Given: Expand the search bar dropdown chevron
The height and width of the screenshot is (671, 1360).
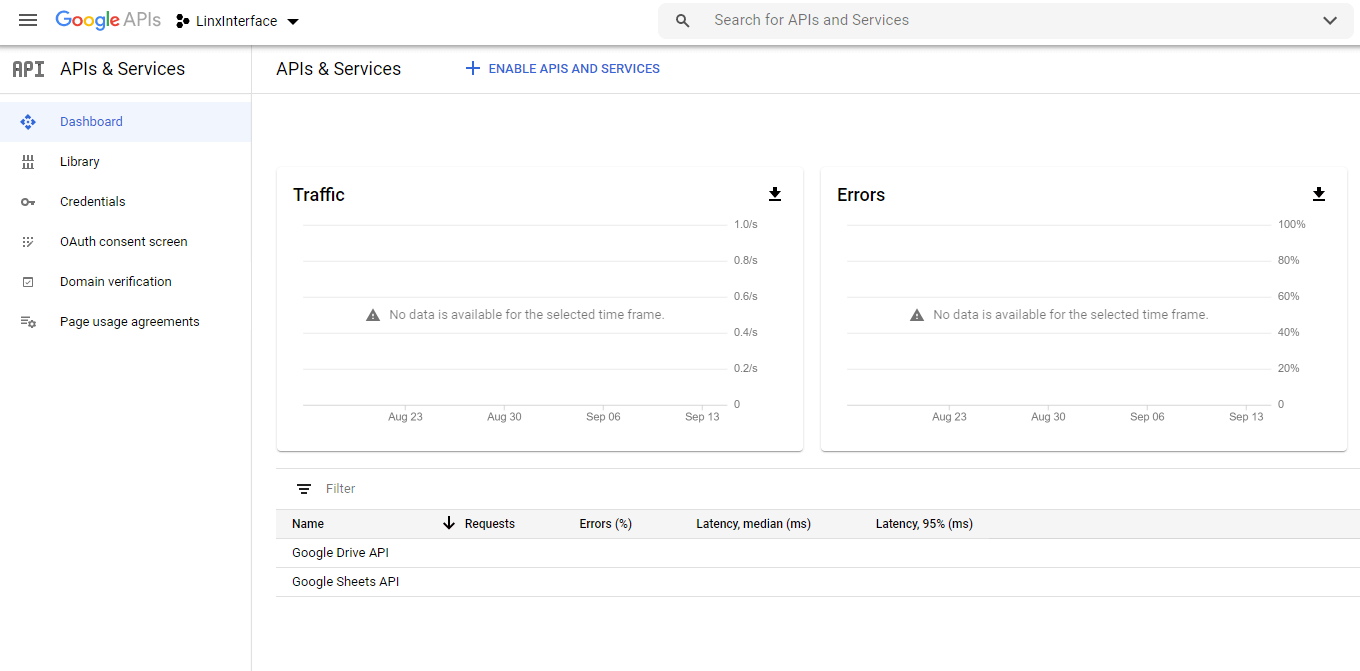Looking at the screenshot, I should click(1330, 20).
